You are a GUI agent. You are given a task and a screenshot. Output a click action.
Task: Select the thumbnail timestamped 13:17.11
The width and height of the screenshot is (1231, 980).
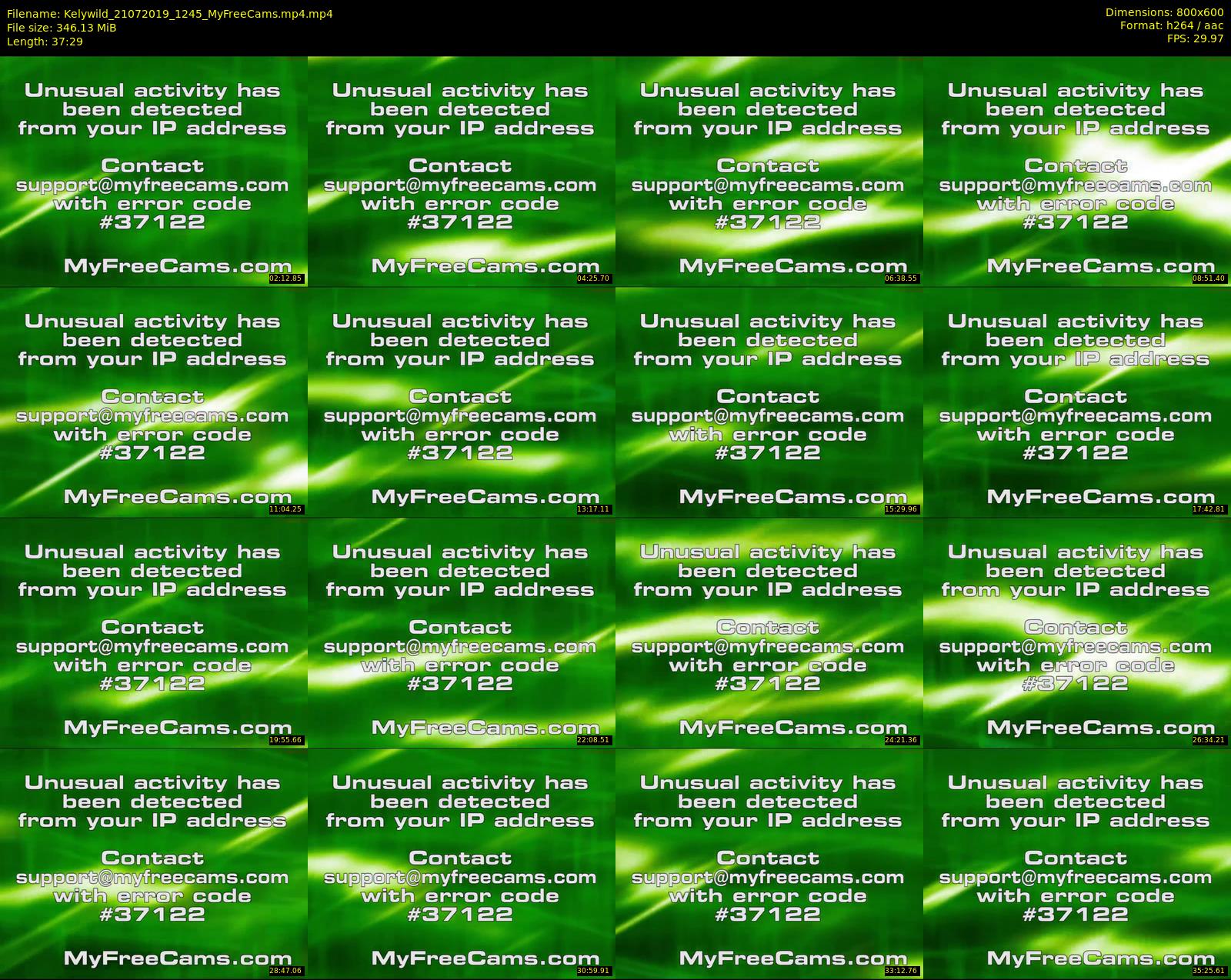(x=462, y=402)
